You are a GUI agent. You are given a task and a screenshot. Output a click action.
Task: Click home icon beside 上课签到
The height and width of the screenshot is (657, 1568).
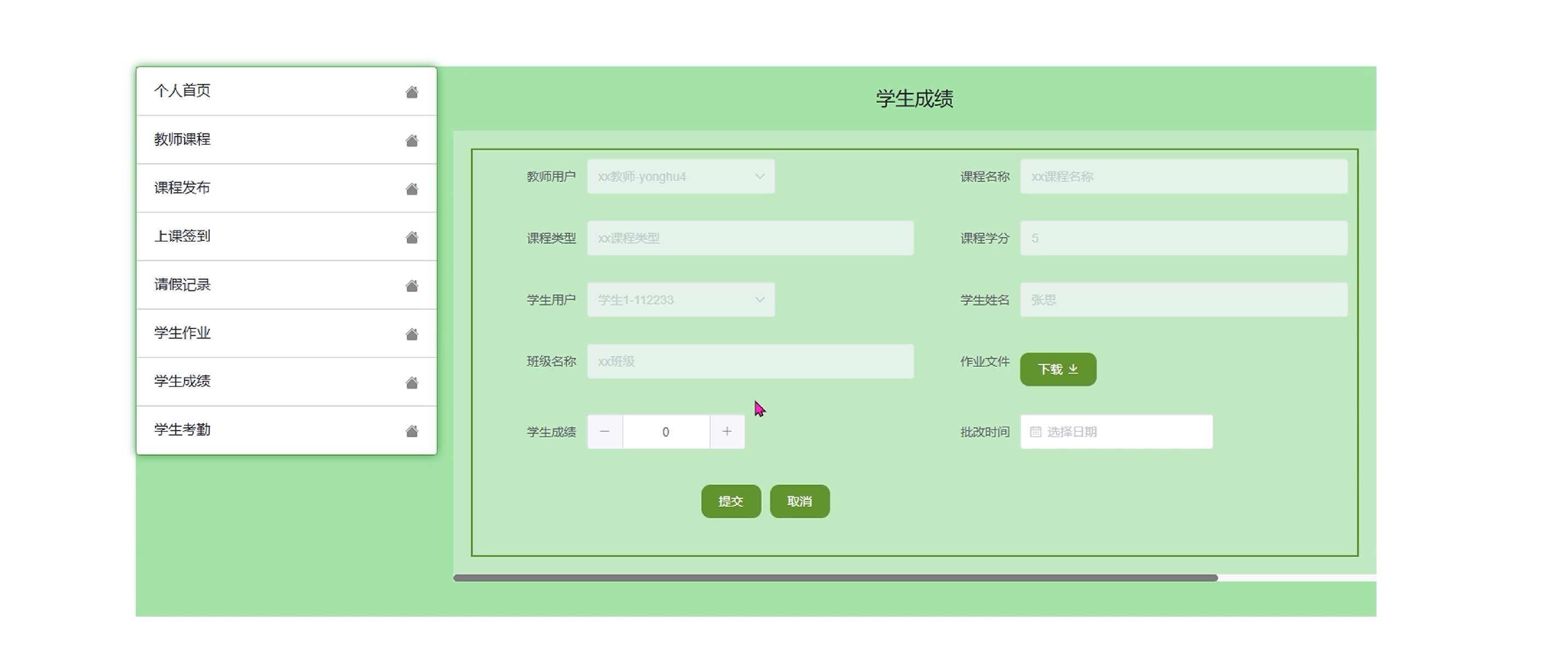412,237
